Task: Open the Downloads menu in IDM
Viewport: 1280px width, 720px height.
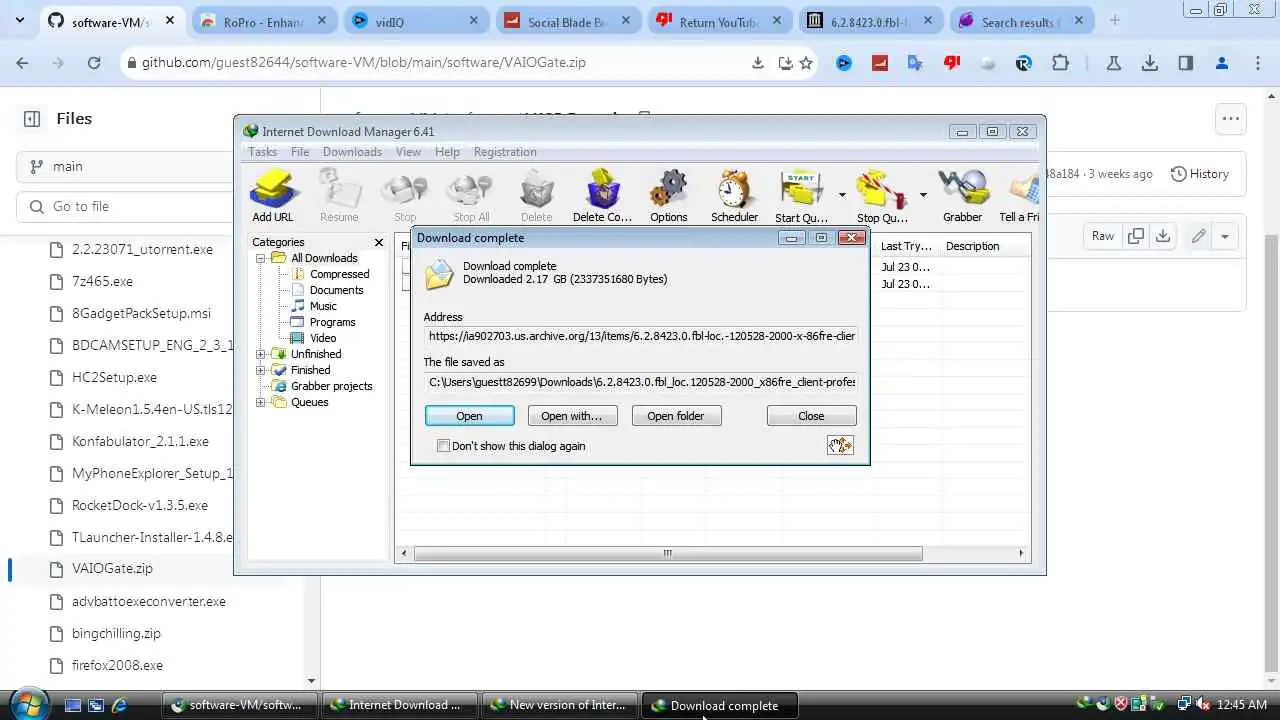Action: [352, 152]
